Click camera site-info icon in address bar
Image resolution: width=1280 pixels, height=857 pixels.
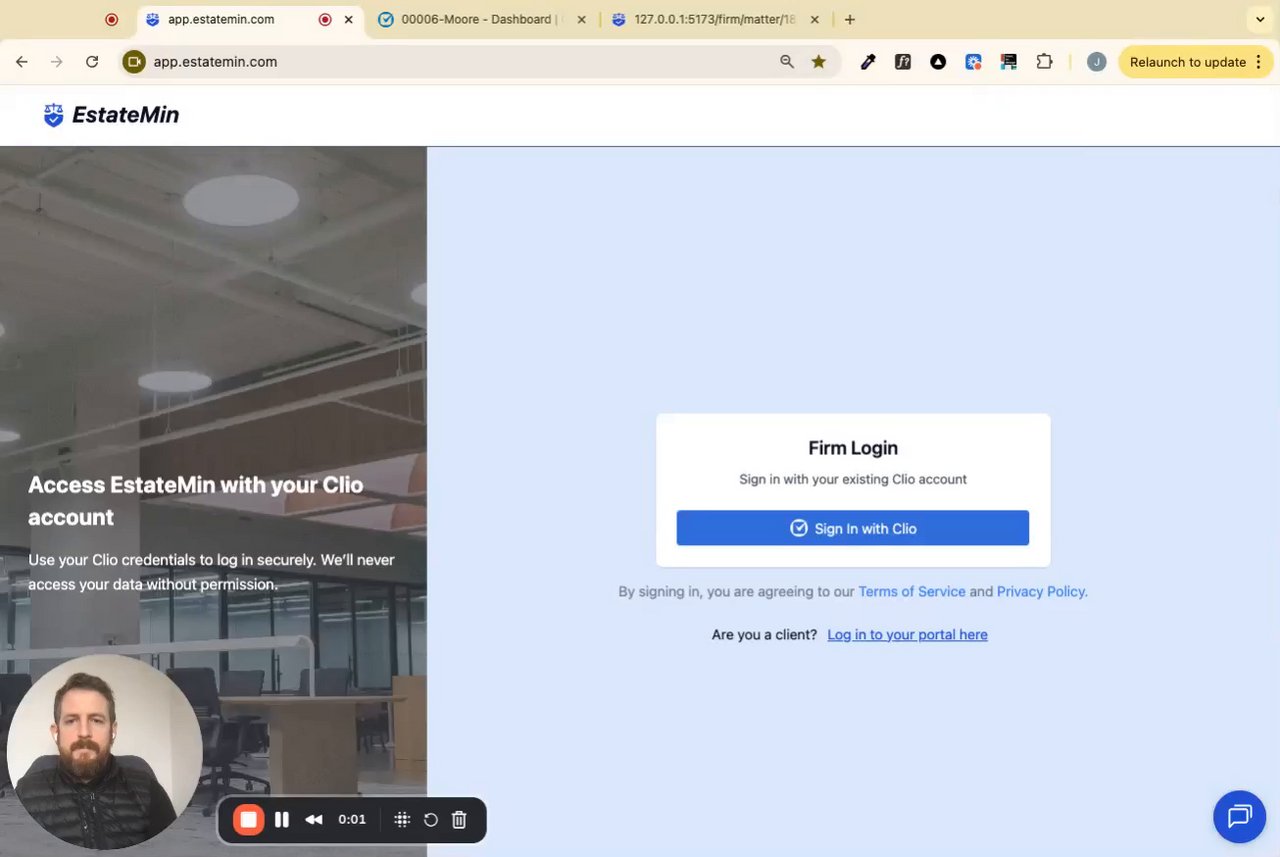coord(134,62)
